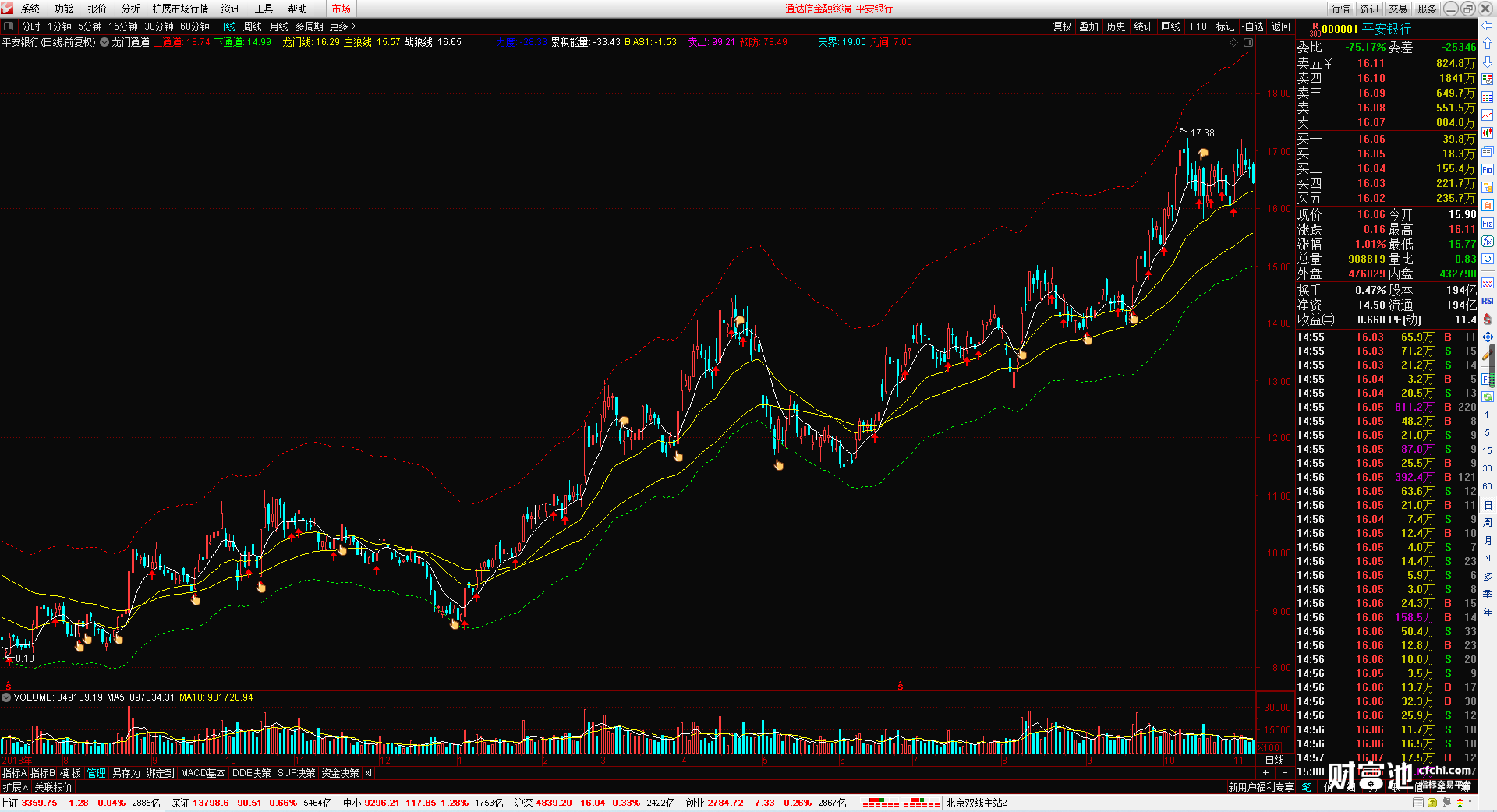Select the pencil drawing tool icon
This screenshot has width=1497, height=812.
[x=1488, y=355]
